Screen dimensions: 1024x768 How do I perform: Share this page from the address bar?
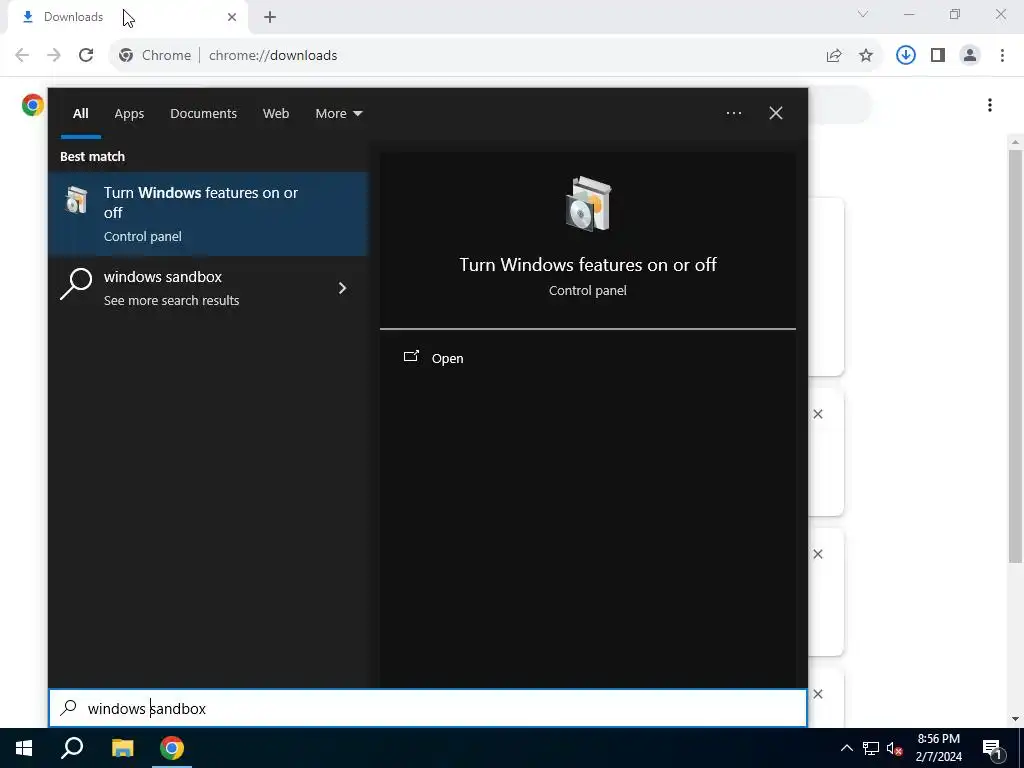(834, 56)
